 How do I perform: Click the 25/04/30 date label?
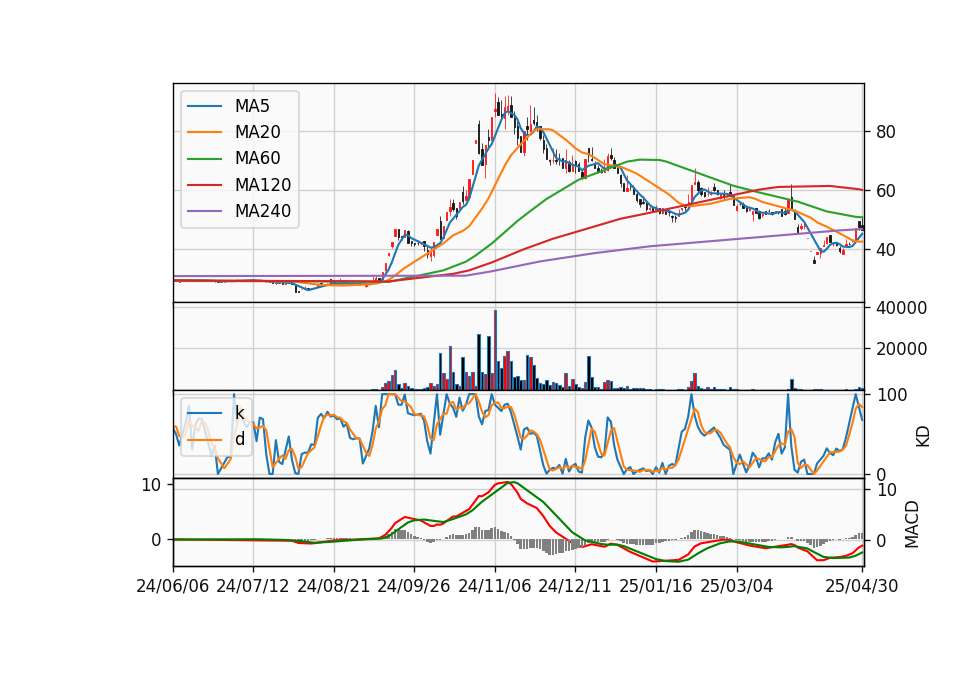click(x=862, y=586)
